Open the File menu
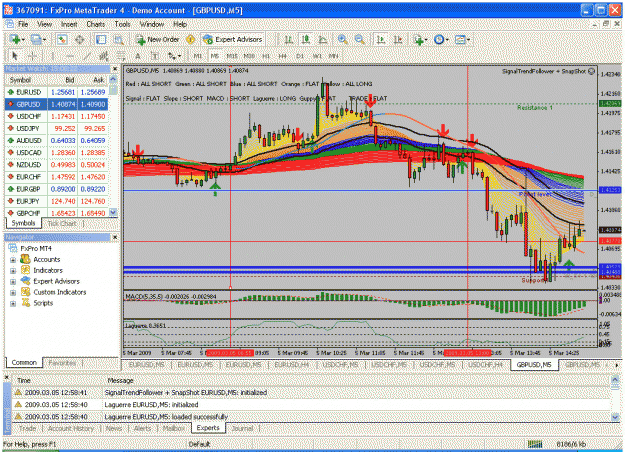625x452 pixels. pos(23,24)
